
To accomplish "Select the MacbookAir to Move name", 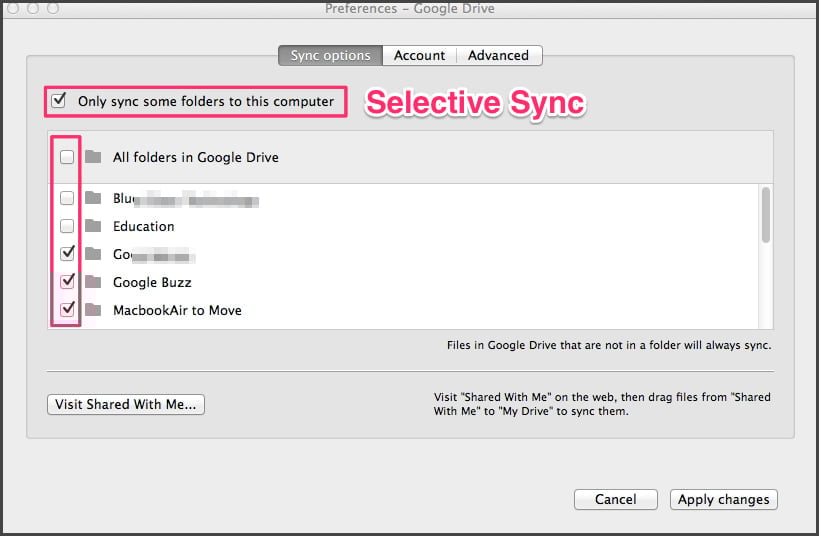I will tap(177, 310).
